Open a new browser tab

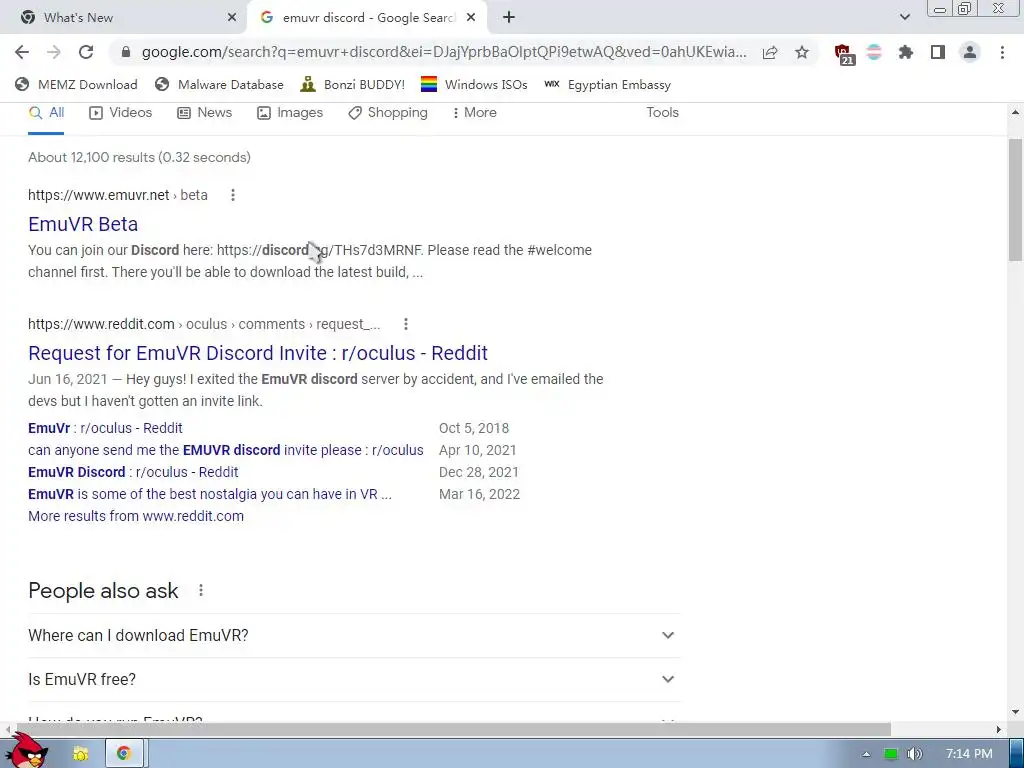(509, 18)
